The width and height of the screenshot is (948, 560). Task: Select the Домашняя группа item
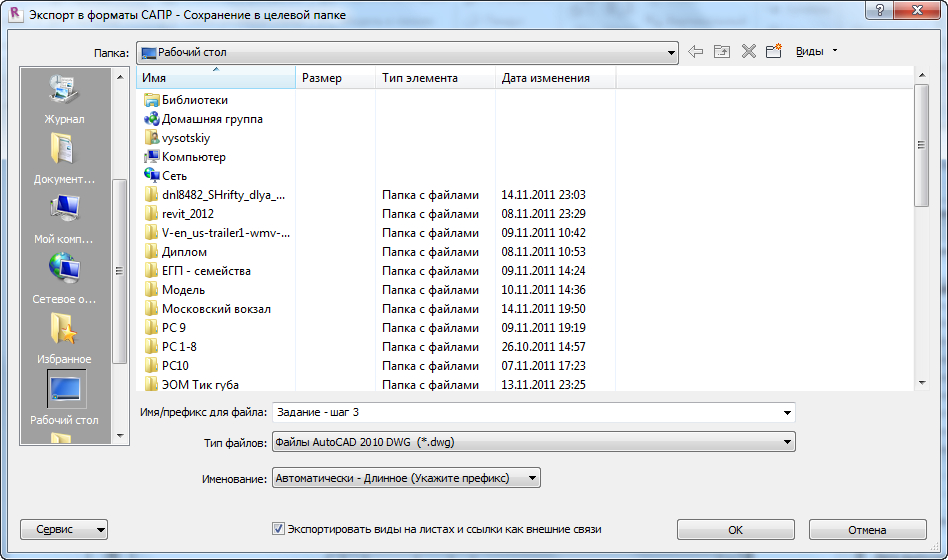204,119
